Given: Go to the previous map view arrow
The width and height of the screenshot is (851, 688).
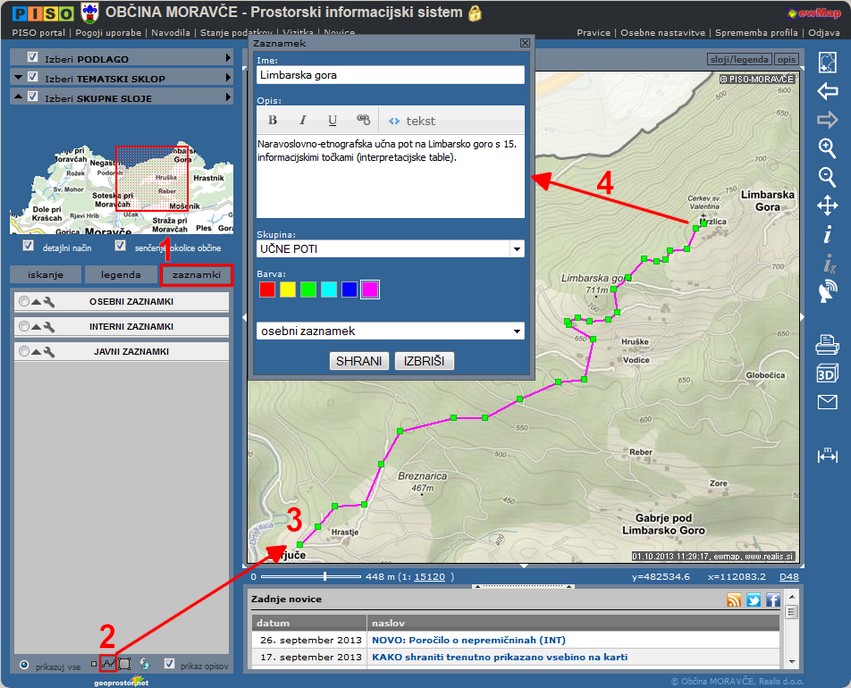Looking at the screenshot, I should [x=827, y=92].
